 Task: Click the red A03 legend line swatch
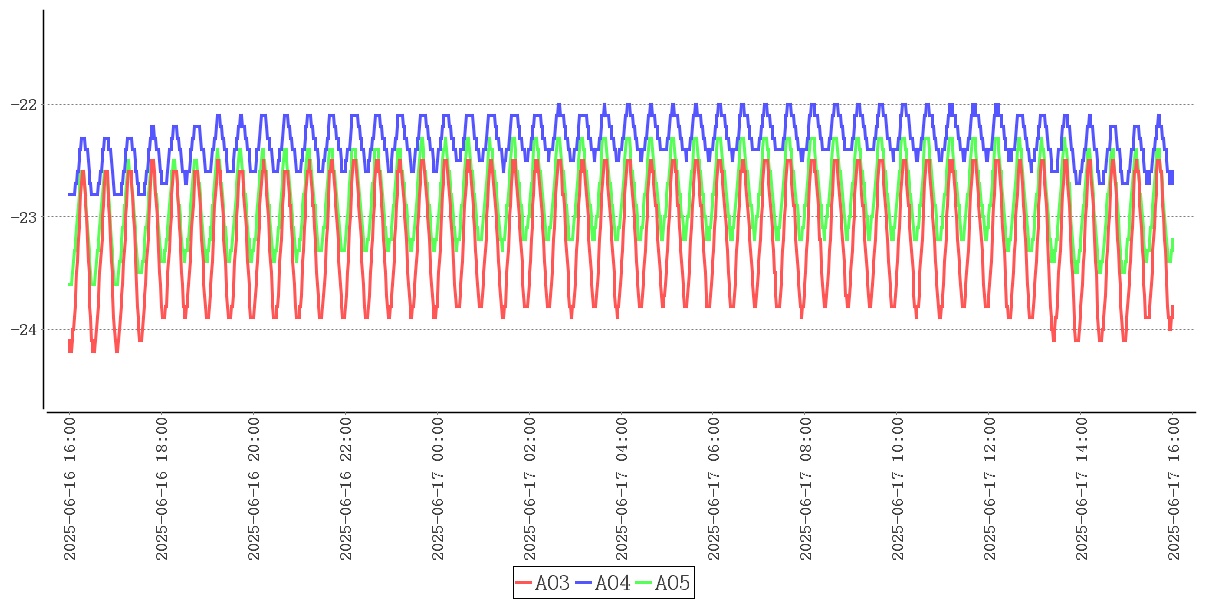click(525, 583)
